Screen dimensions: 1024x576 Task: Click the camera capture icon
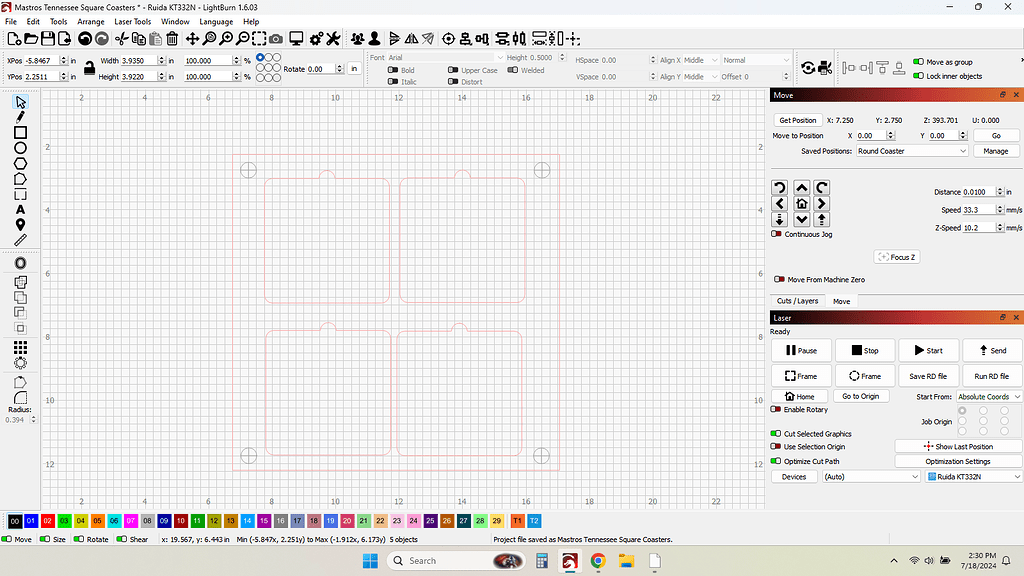point(276,39)
